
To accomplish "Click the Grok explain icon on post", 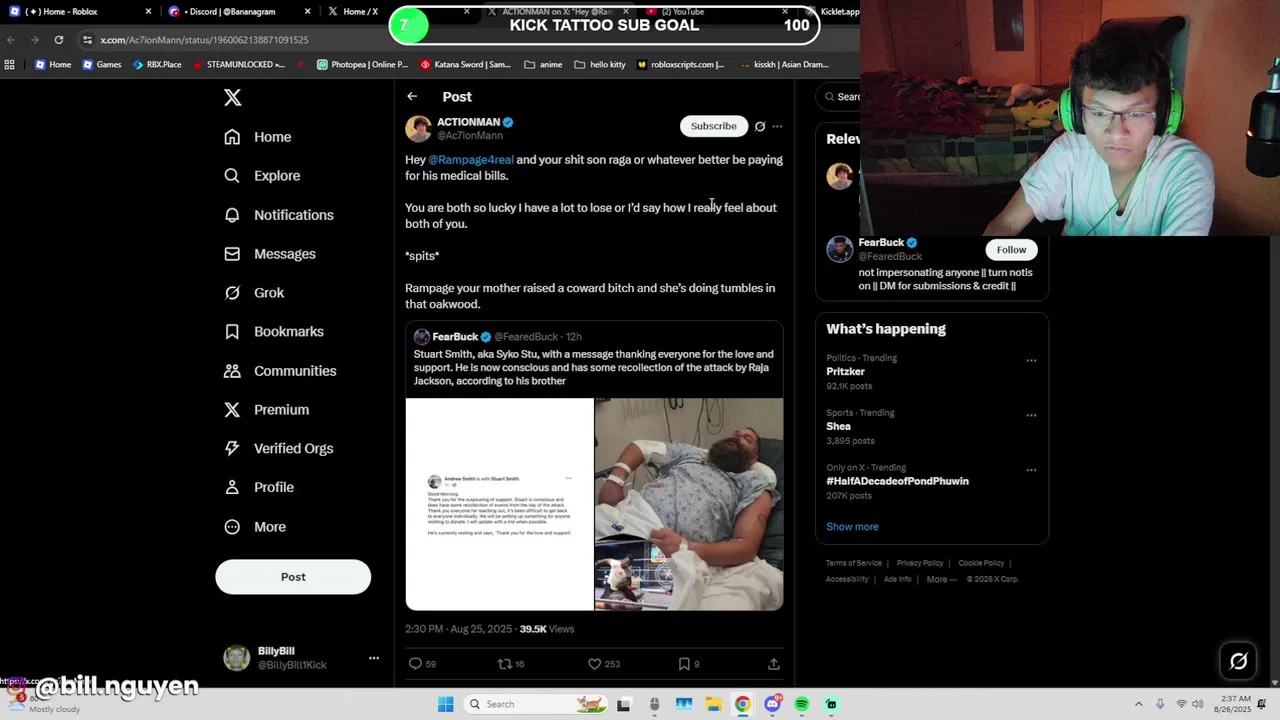I will pos(760,126).
